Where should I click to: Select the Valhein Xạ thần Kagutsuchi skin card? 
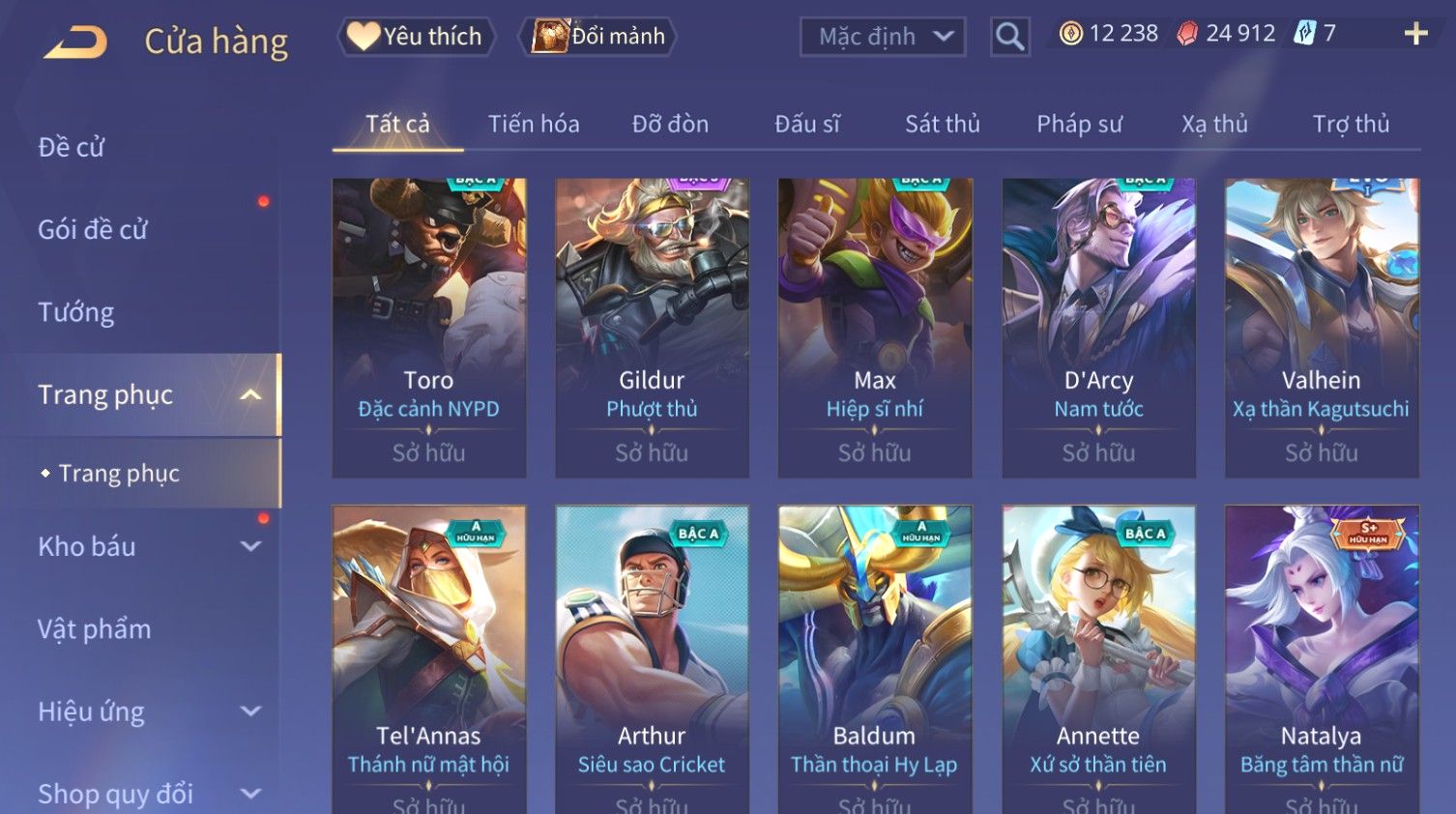[x=1321, y=327]
